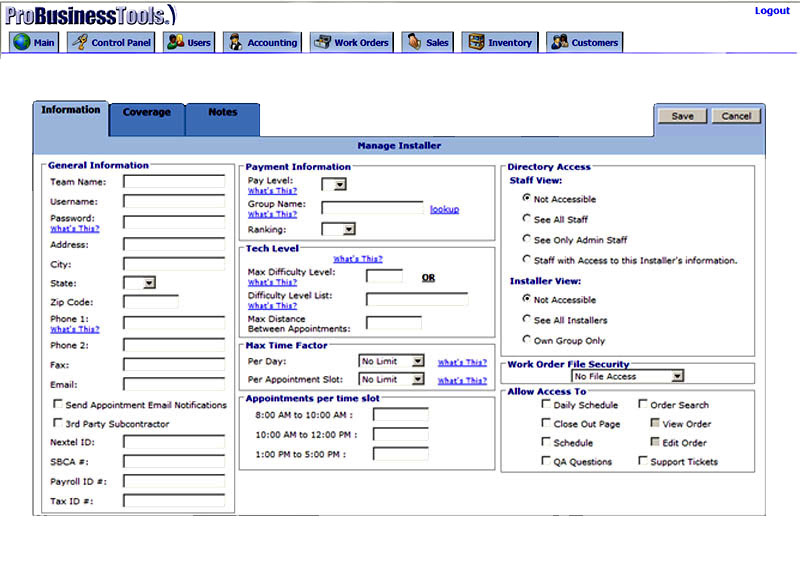Open the Pay Level dropdown
Screen dimensions: 800x588
[x=334, y=184]
